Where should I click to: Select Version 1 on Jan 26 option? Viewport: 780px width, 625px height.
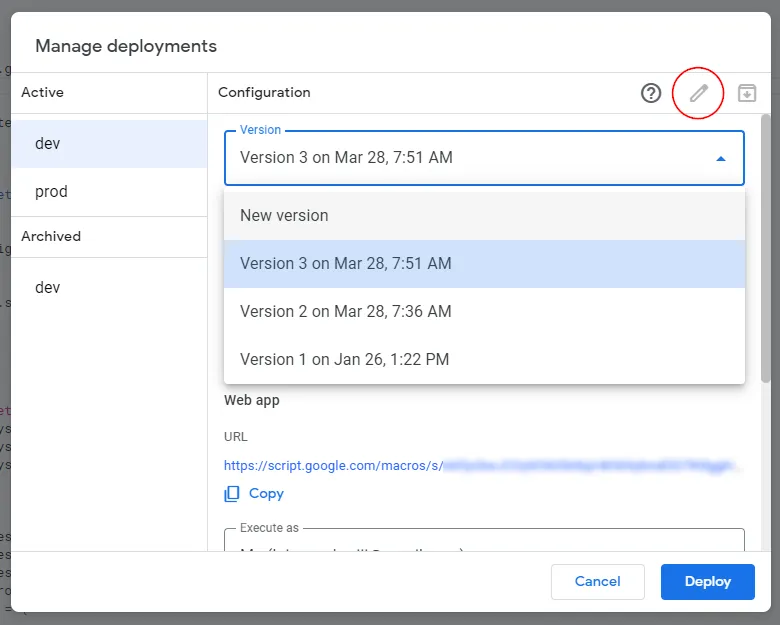(x=344, y=359)
